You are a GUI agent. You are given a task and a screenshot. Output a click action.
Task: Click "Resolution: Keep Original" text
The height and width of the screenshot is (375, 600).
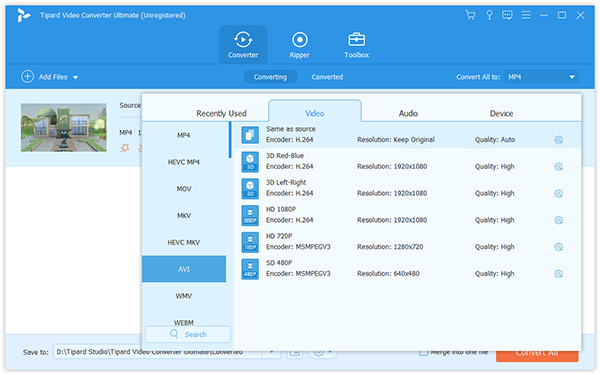pos(396,140)
